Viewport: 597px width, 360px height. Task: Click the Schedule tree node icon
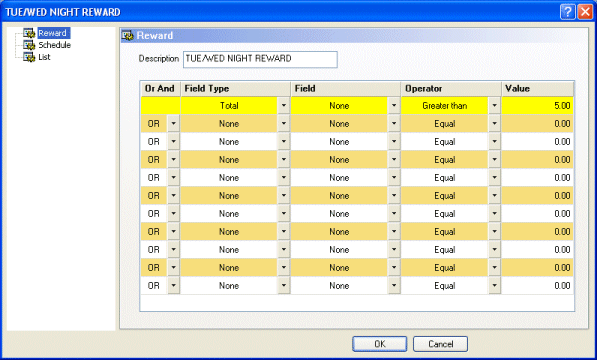click(29, 45)
